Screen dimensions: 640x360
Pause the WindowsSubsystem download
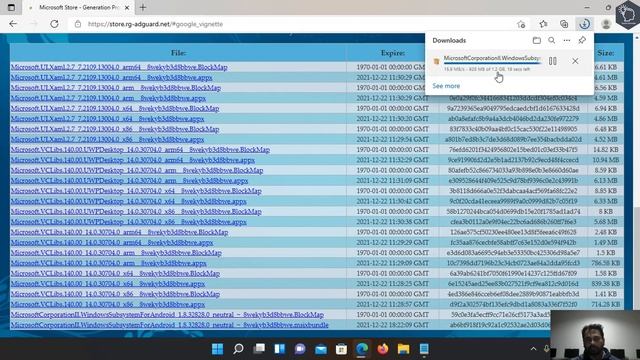553,61
